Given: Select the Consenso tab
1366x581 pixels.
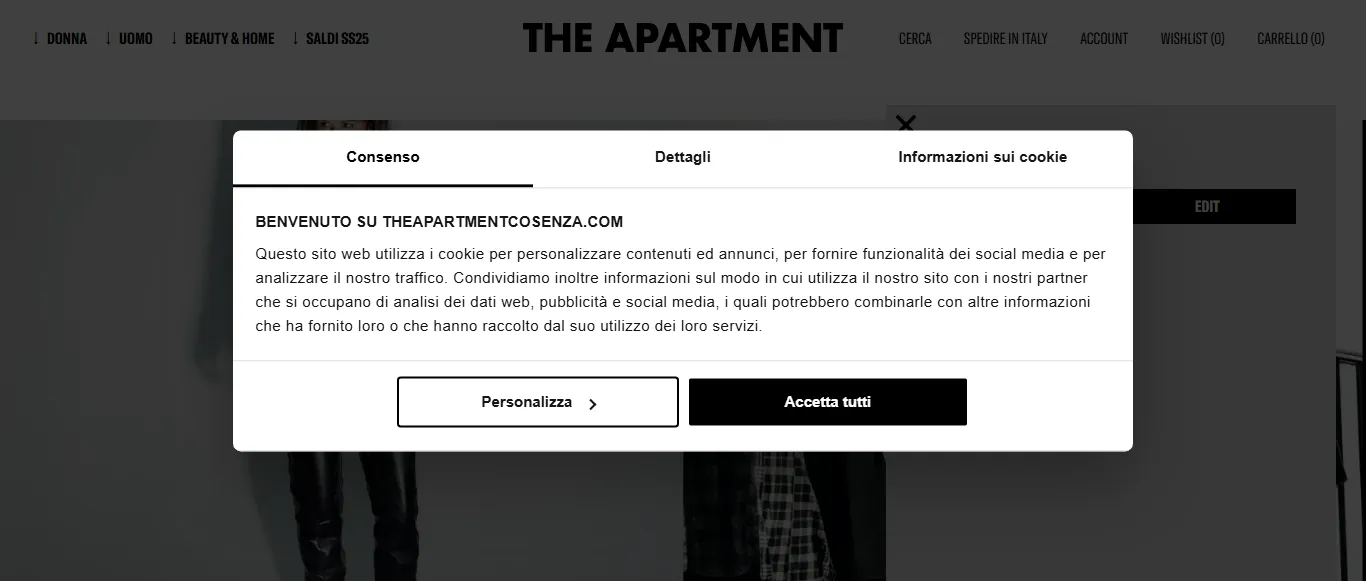Looking at the screenshot, I should coord(383,157).
